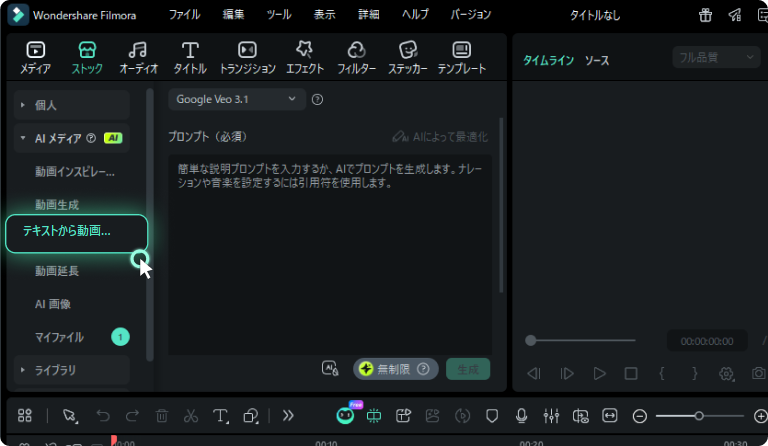768x446 pixels.
Task: Open the ヘルプ menu
Action: pos(415,15)
